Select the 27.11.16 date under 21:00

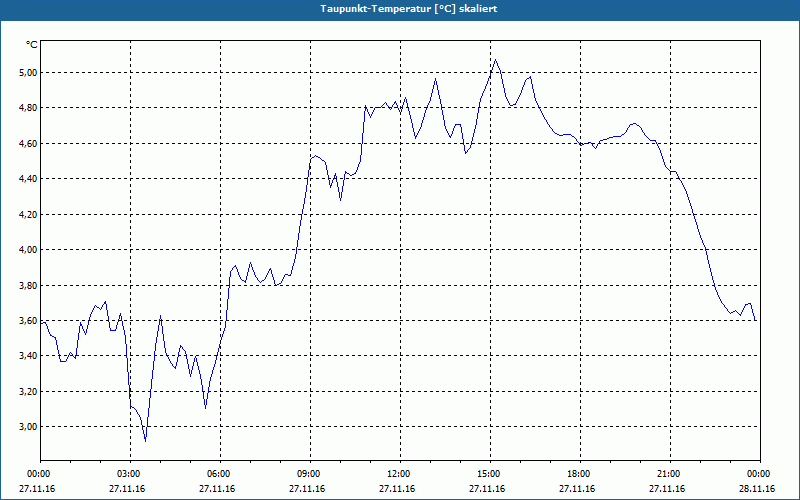click(x=667, y=489)
